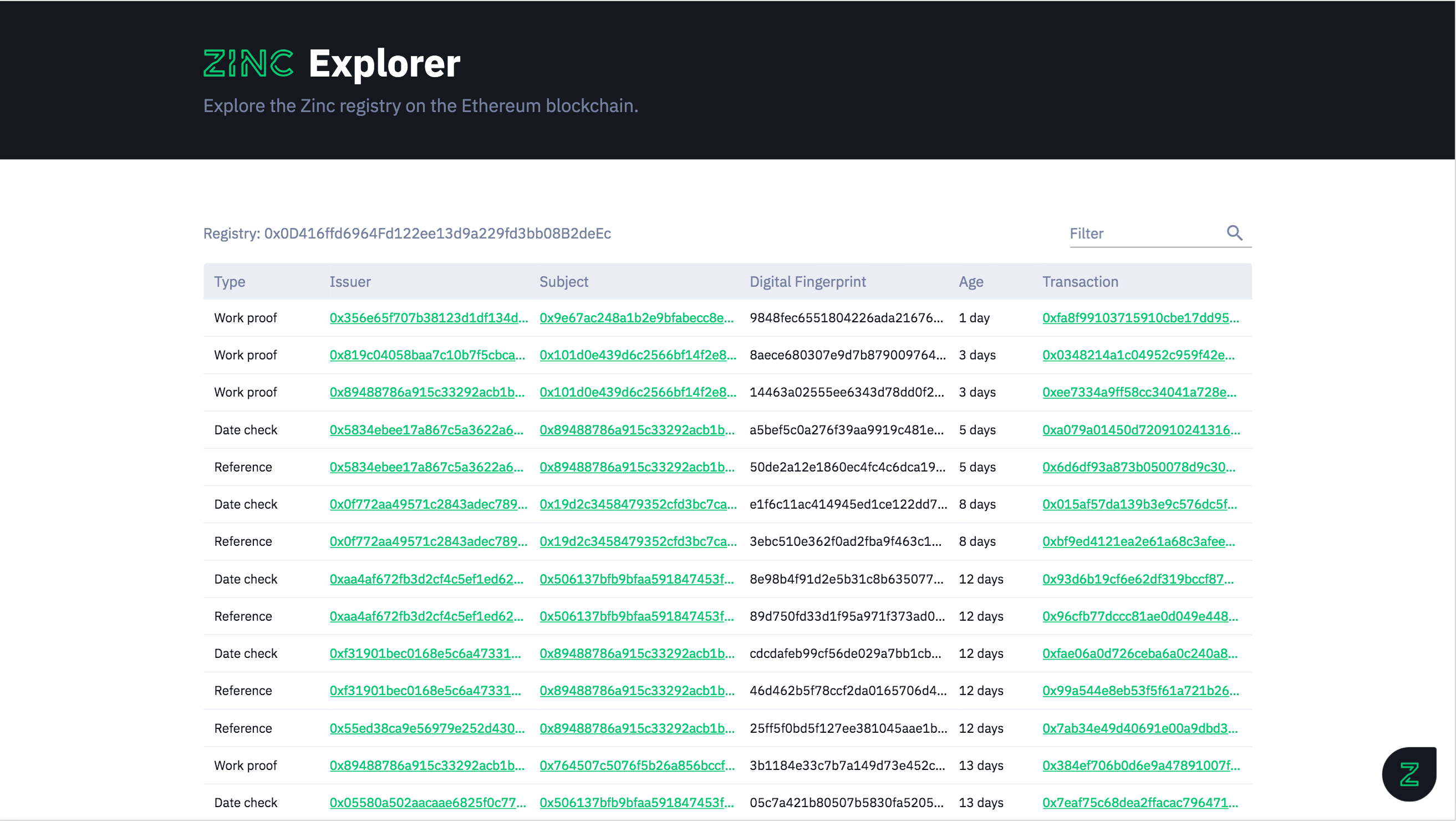
Task: Open issuer 0x05580a502aacaae6825f0c77 link
Action: point(427,803)
